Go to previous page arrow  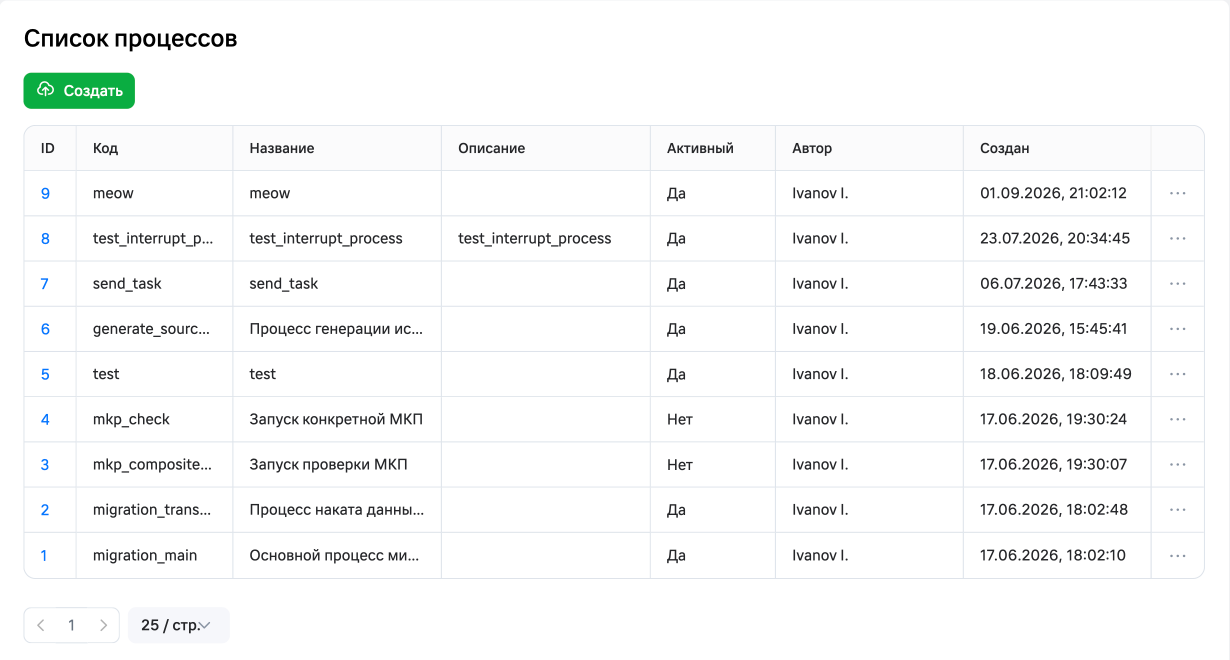click(41, 625)
